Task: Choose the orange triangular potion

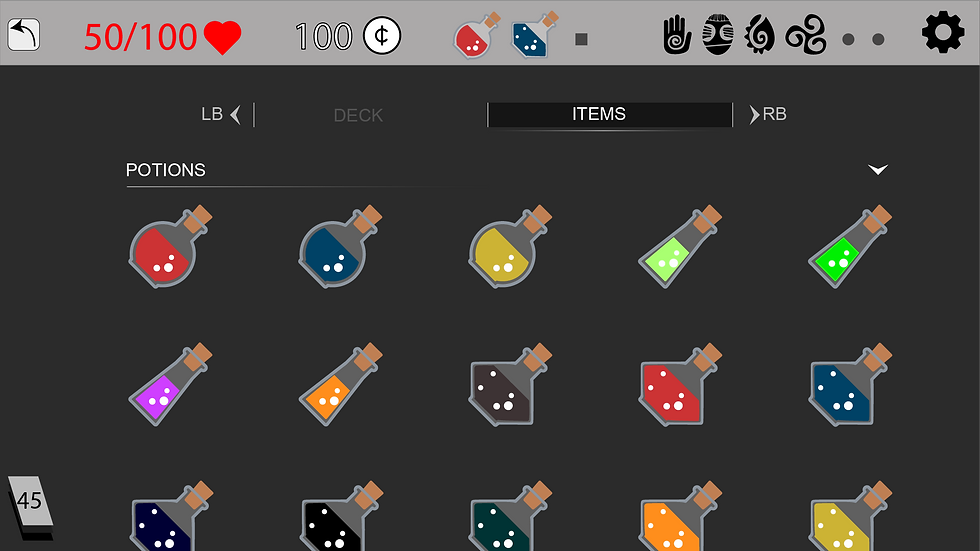Action: (x=341, y=384)
